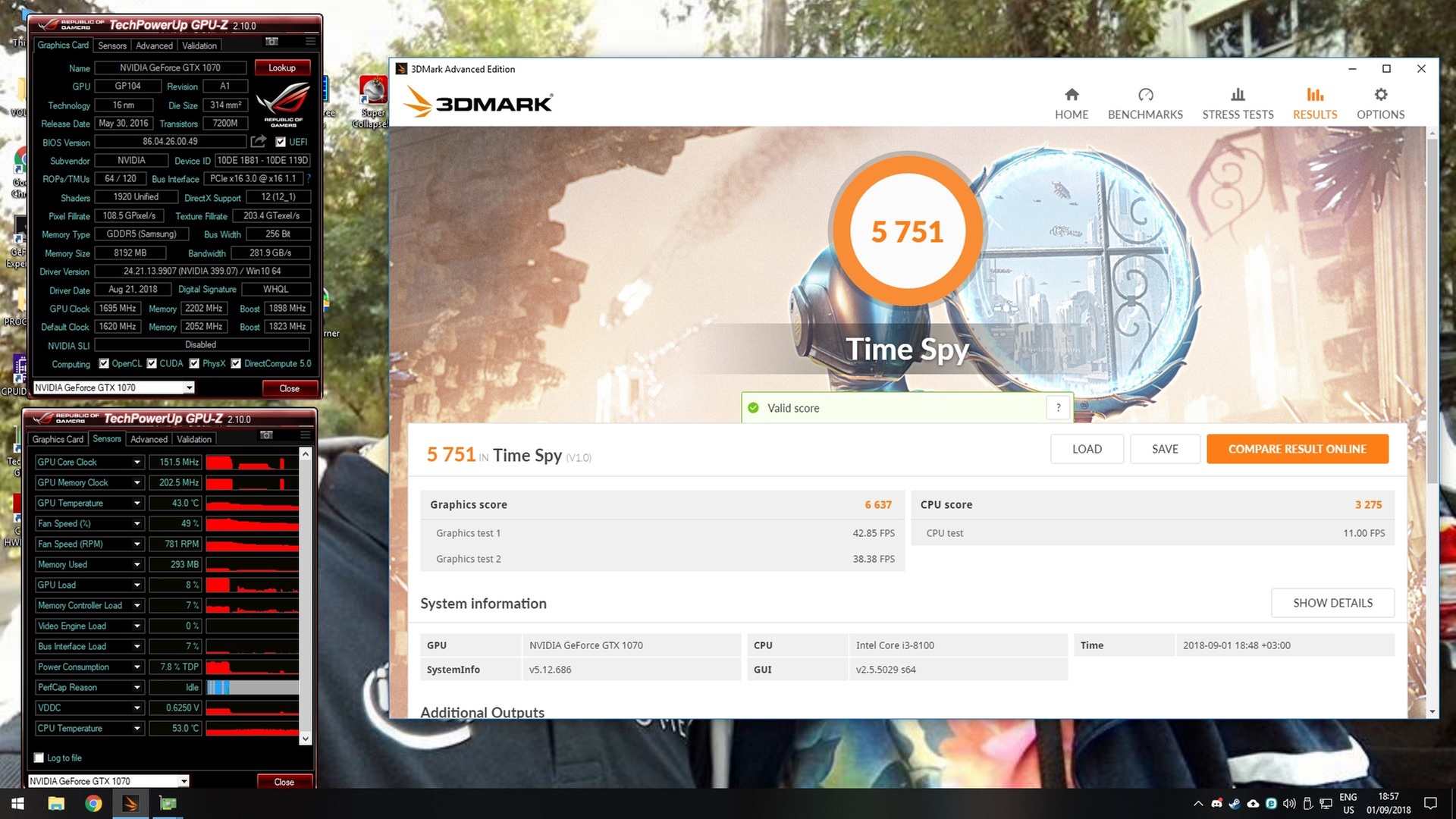Viewport: 1456px width, 819px height.
Task: Click the 3DMark logo
Action: [x=478, y=102]
